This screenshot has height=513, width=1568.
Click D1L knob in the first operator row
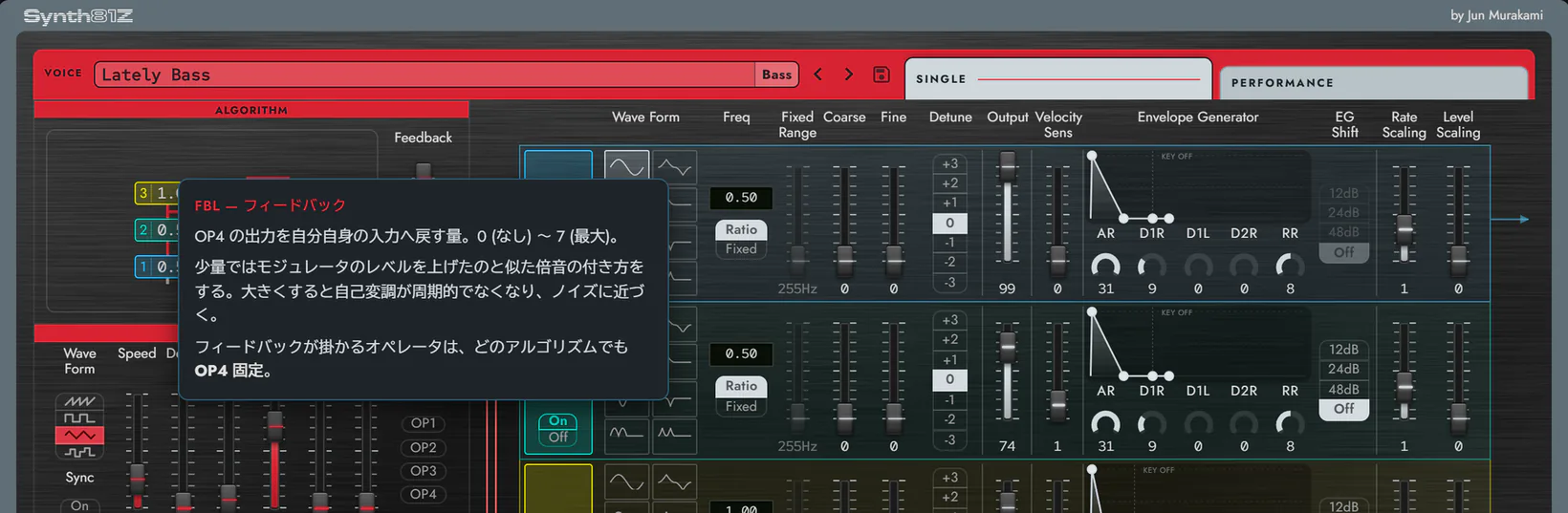click(1198, 266)
